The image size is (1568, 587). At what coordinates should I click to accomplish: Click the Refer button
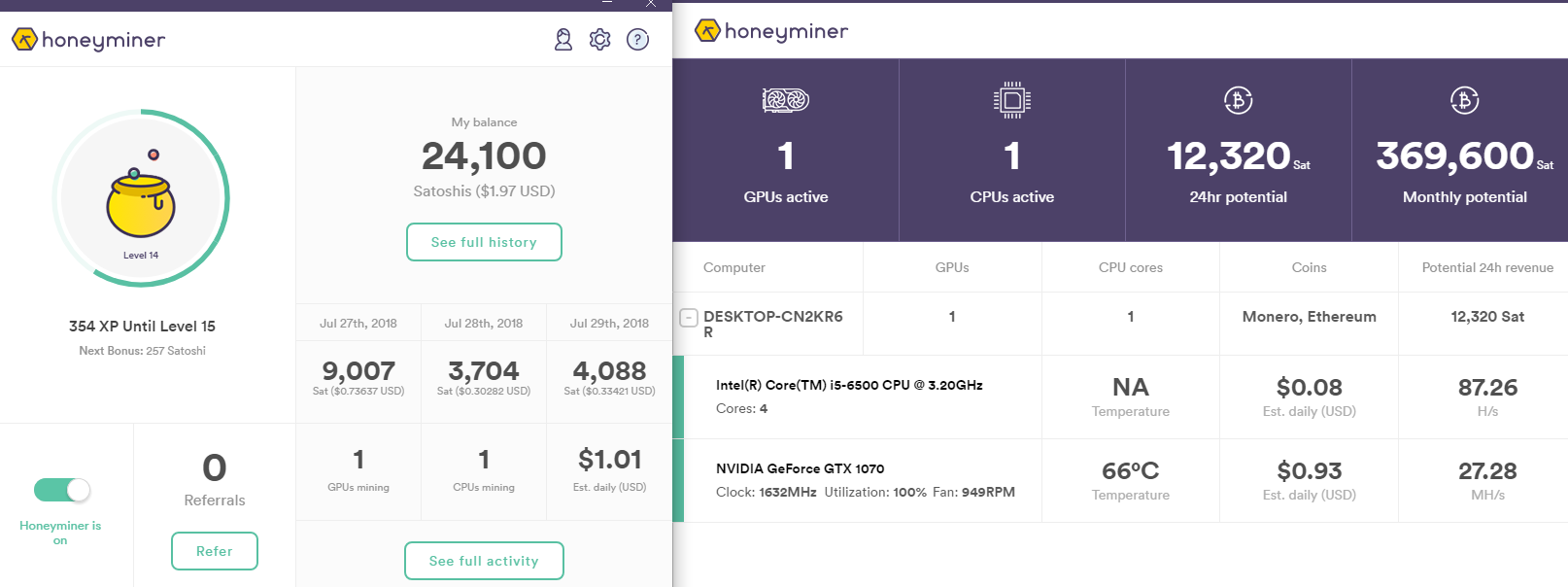tap(215, 551)
